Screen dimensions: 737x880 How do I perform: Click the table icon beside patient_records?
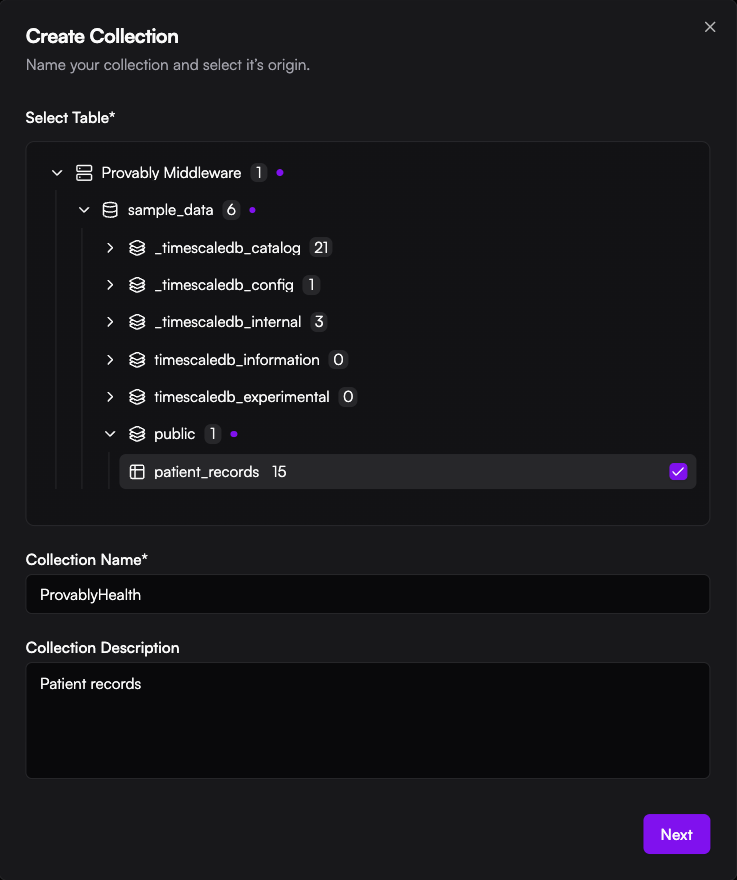137,472
